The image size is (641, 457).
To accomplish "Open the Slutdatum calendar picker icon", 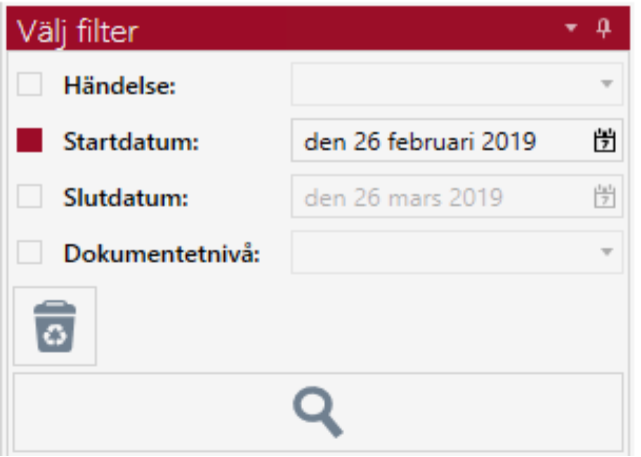I will (603, 197).
